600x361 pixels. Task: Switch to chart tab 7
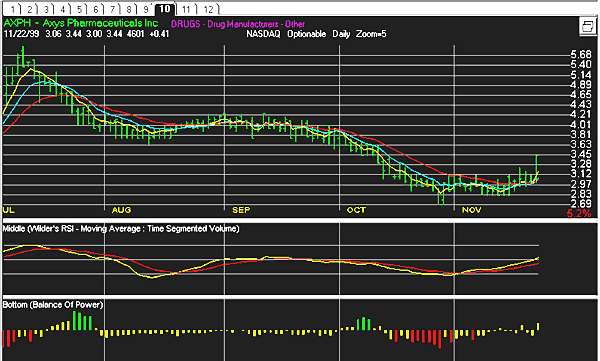pyautogui.click(x=112, y=9)
